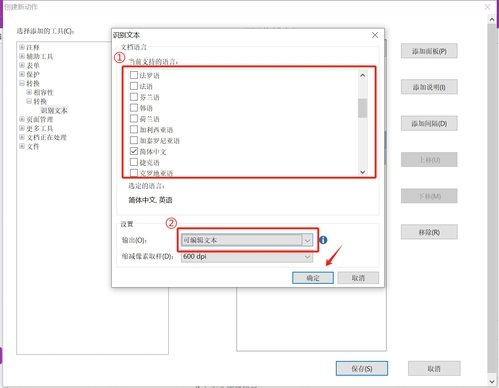Select the 识别文本 tree item

(54, 110)
